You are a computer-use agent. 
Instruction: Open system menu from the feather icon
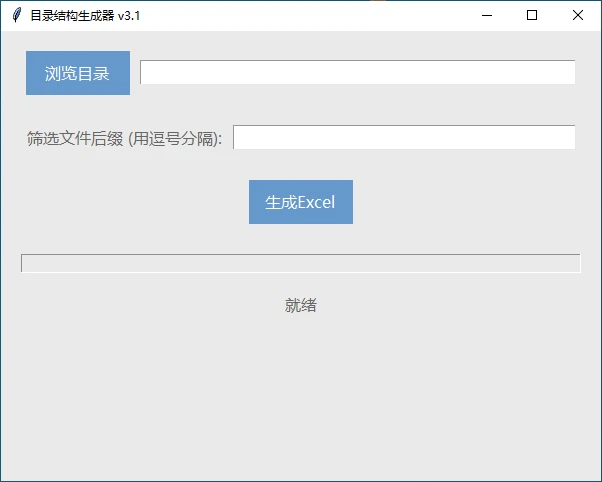16,15
